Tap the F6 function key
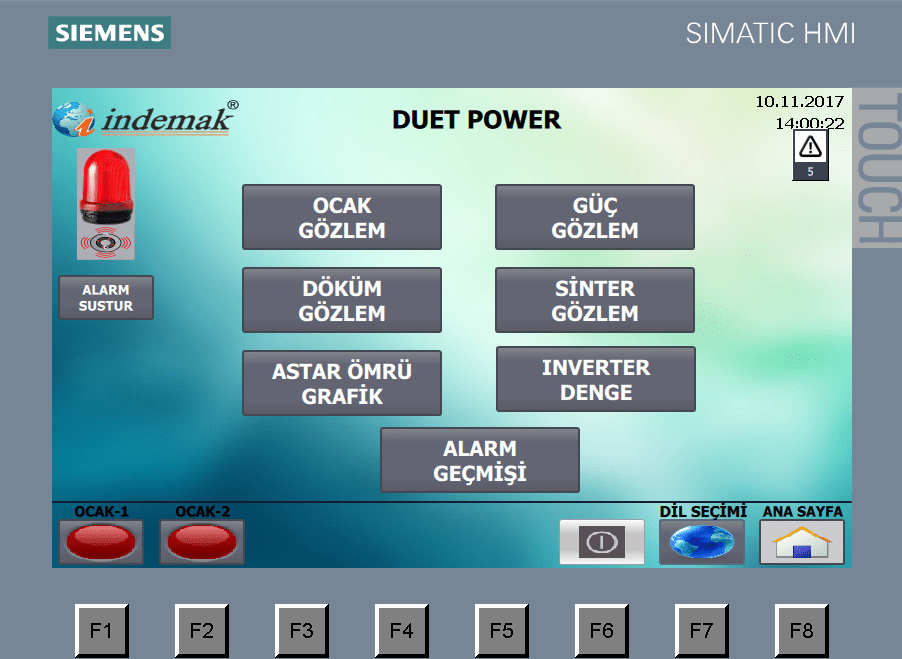This screenshot has height=659, width=902. click(x=602, y=630)
